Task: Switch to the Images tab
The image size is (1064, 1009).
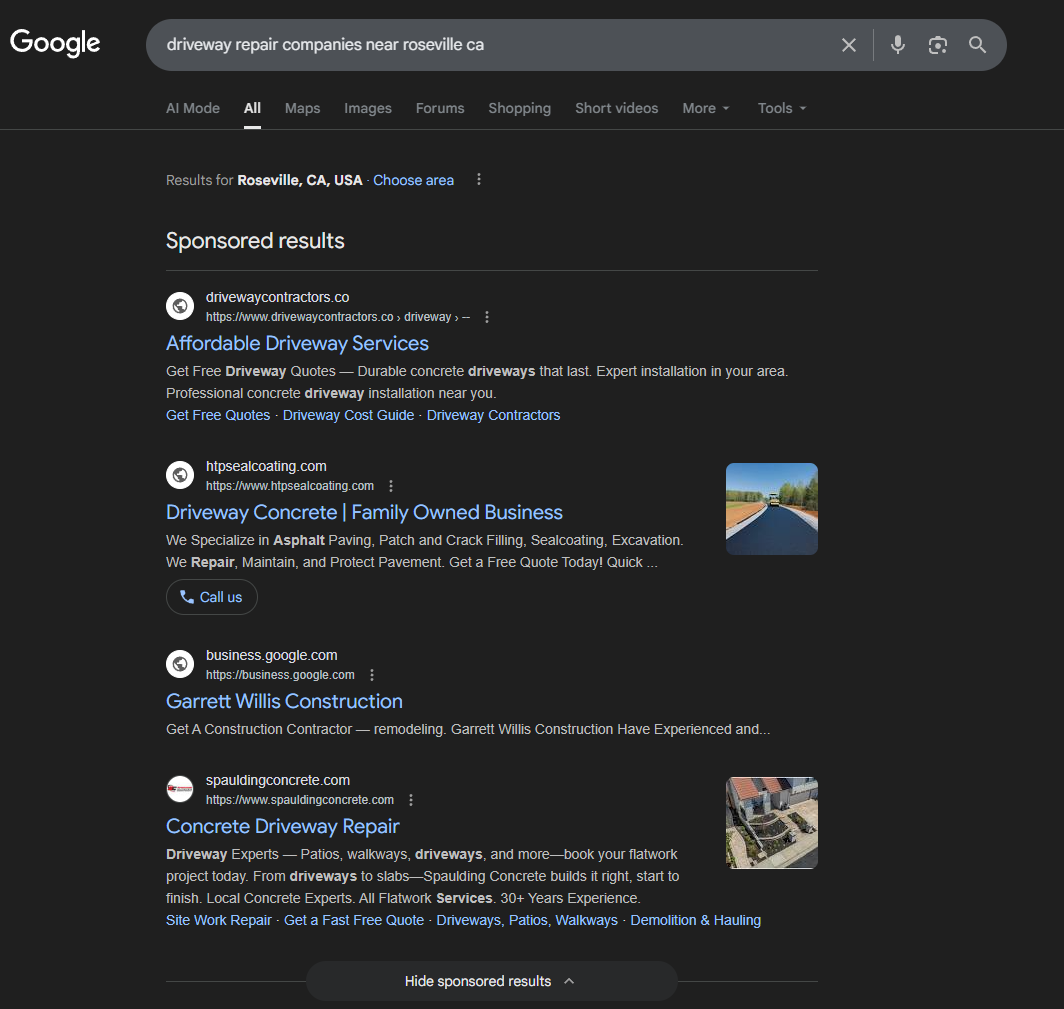Action: [368, 108]
